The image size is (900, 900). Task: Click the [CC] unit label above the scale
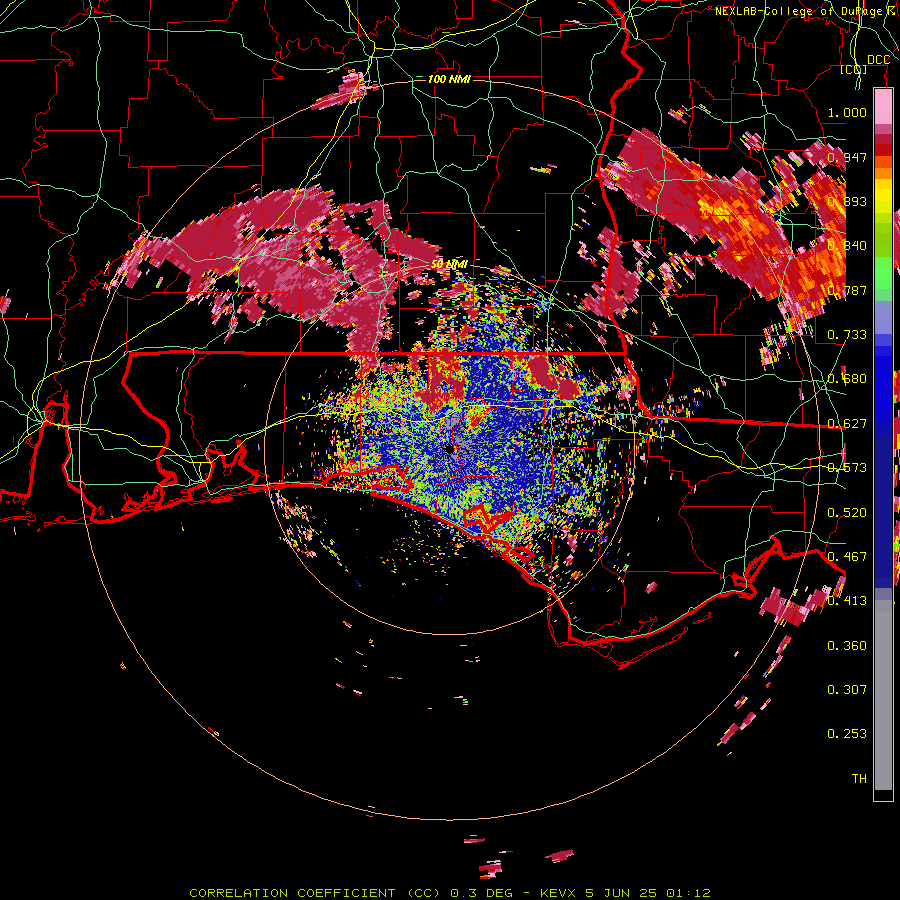coord(853,69)
